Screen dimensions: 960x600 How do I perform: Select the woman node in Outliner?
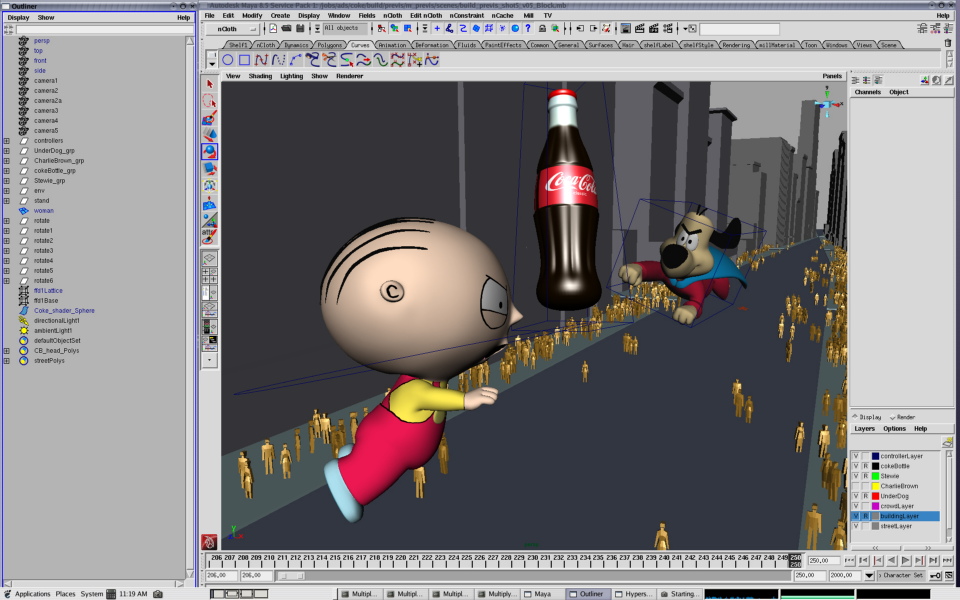tap(43, 211)
